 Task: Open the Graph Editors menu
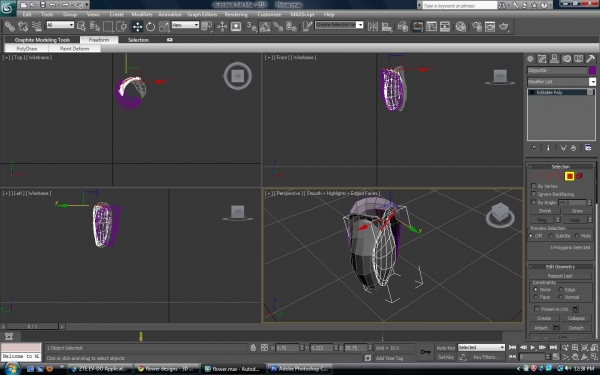202,15
